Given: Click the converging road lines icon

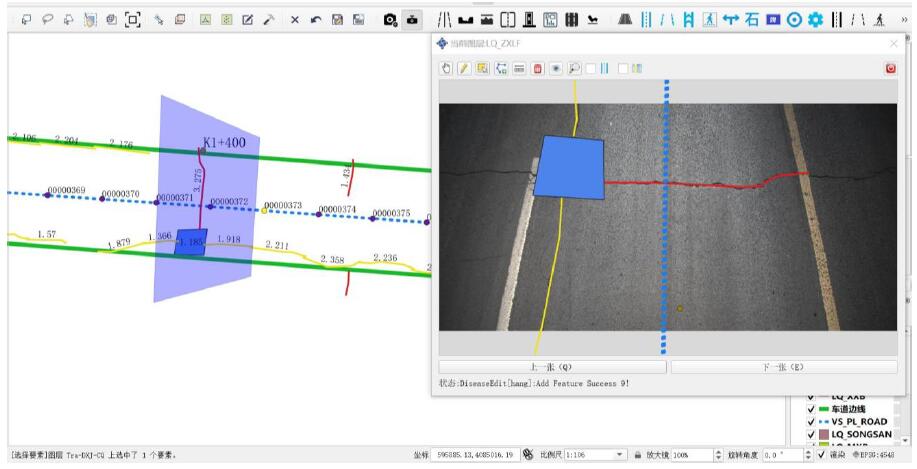Looking at the screenshot, I should [444, 20].
